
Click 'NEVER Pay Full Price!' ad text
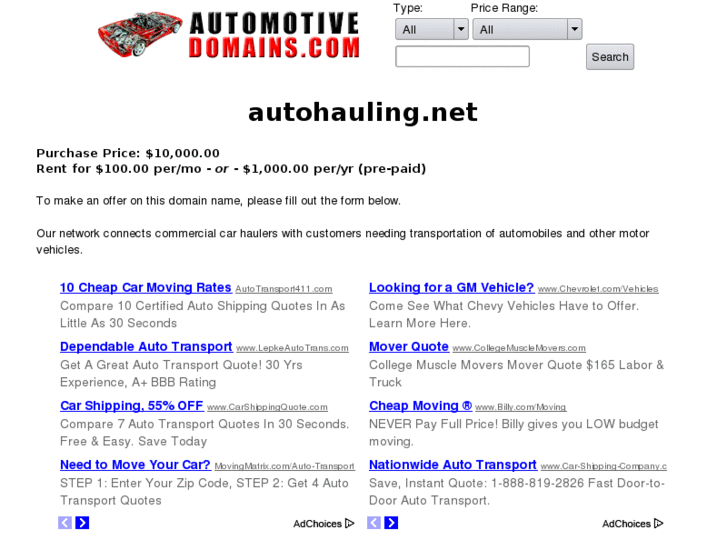513,433
